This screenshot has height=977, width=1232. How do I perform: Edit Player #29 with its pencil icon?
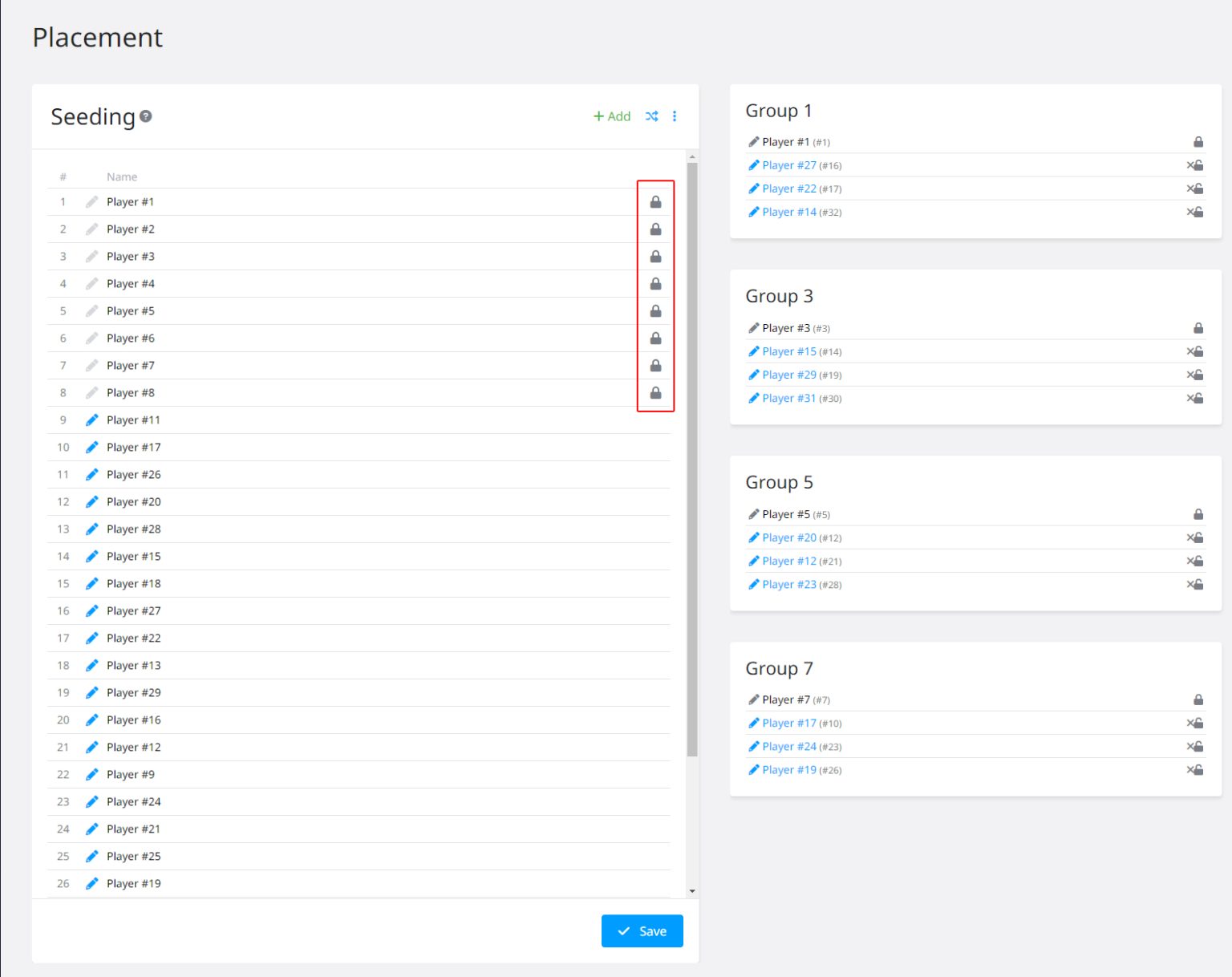click(x=92, y=692)
